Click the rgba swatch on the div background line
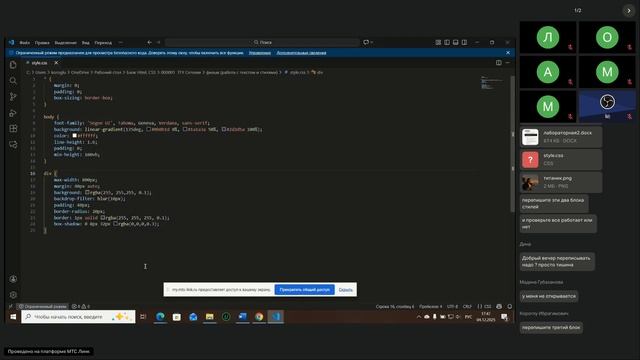 pyautogui.click(x=87, y=192)
